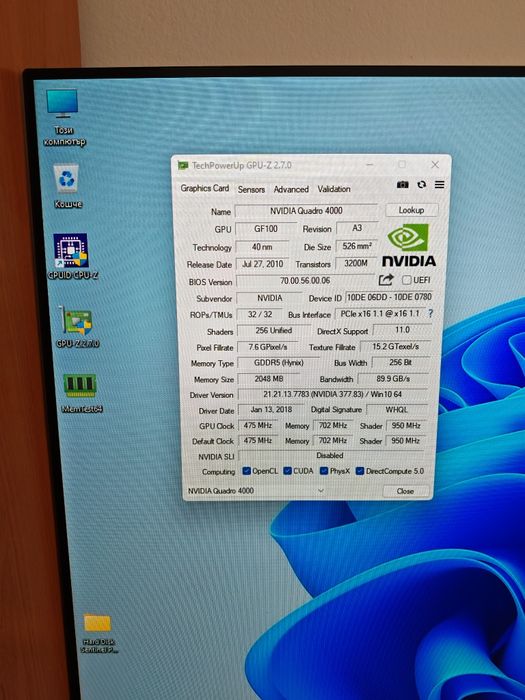The height and width of the screenshot is (700, 525).
Task: Click the Lookup button
Action: (411, 210)
